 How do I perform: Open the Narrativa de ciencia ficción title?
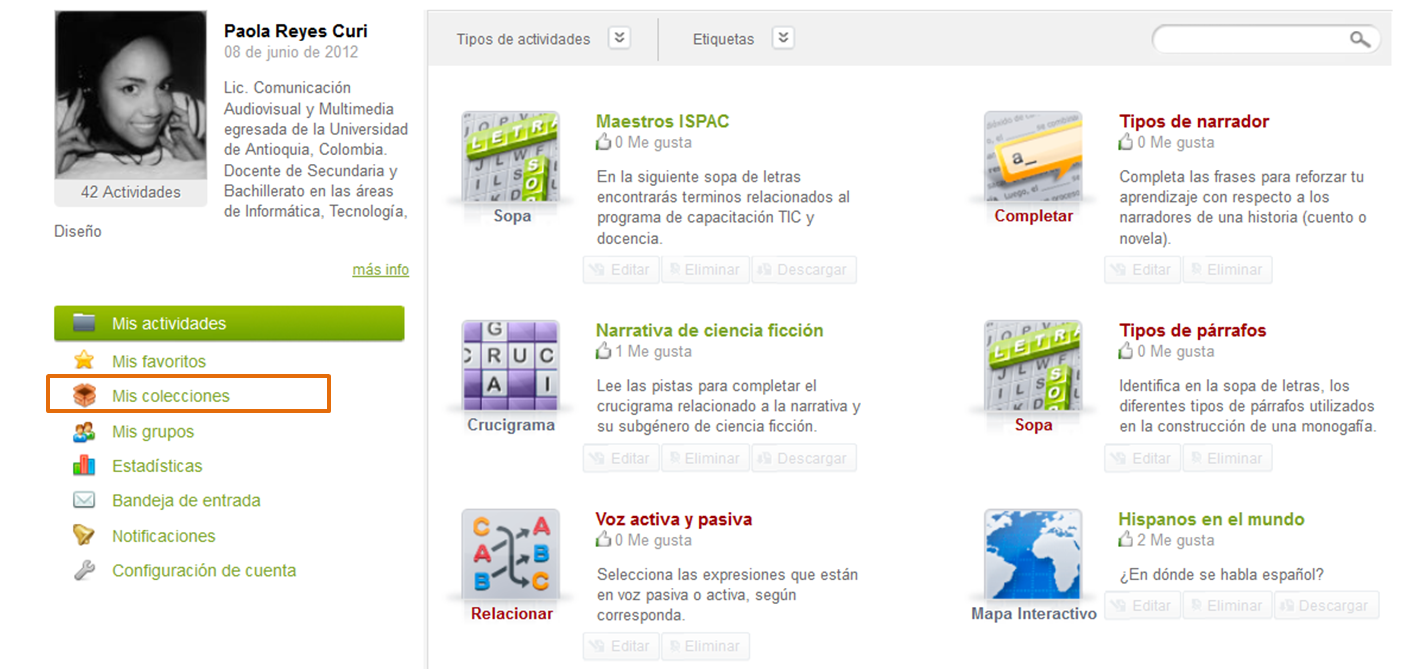tap(712, 330)
